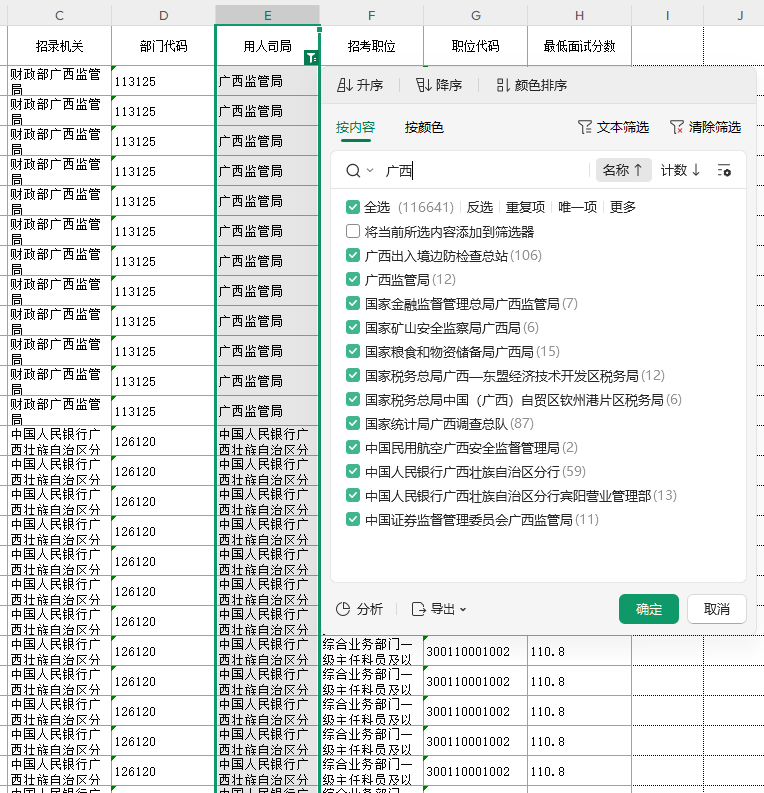Click the 部门代码 header cell
Viewport: 764px width, 793px height.
point(163,46)
